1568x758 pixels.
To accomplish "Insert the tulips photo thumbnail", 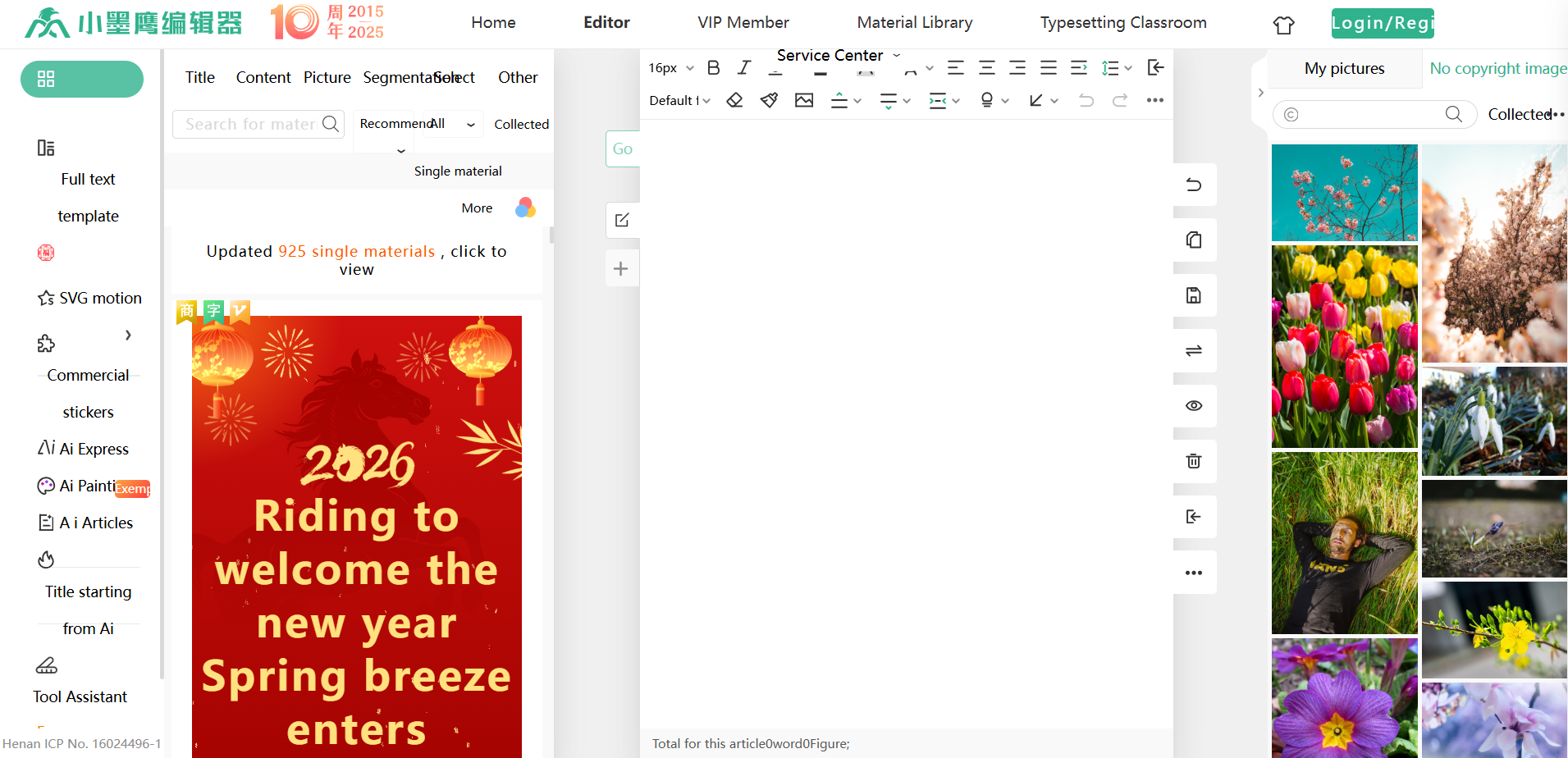I will (1345, 346).
